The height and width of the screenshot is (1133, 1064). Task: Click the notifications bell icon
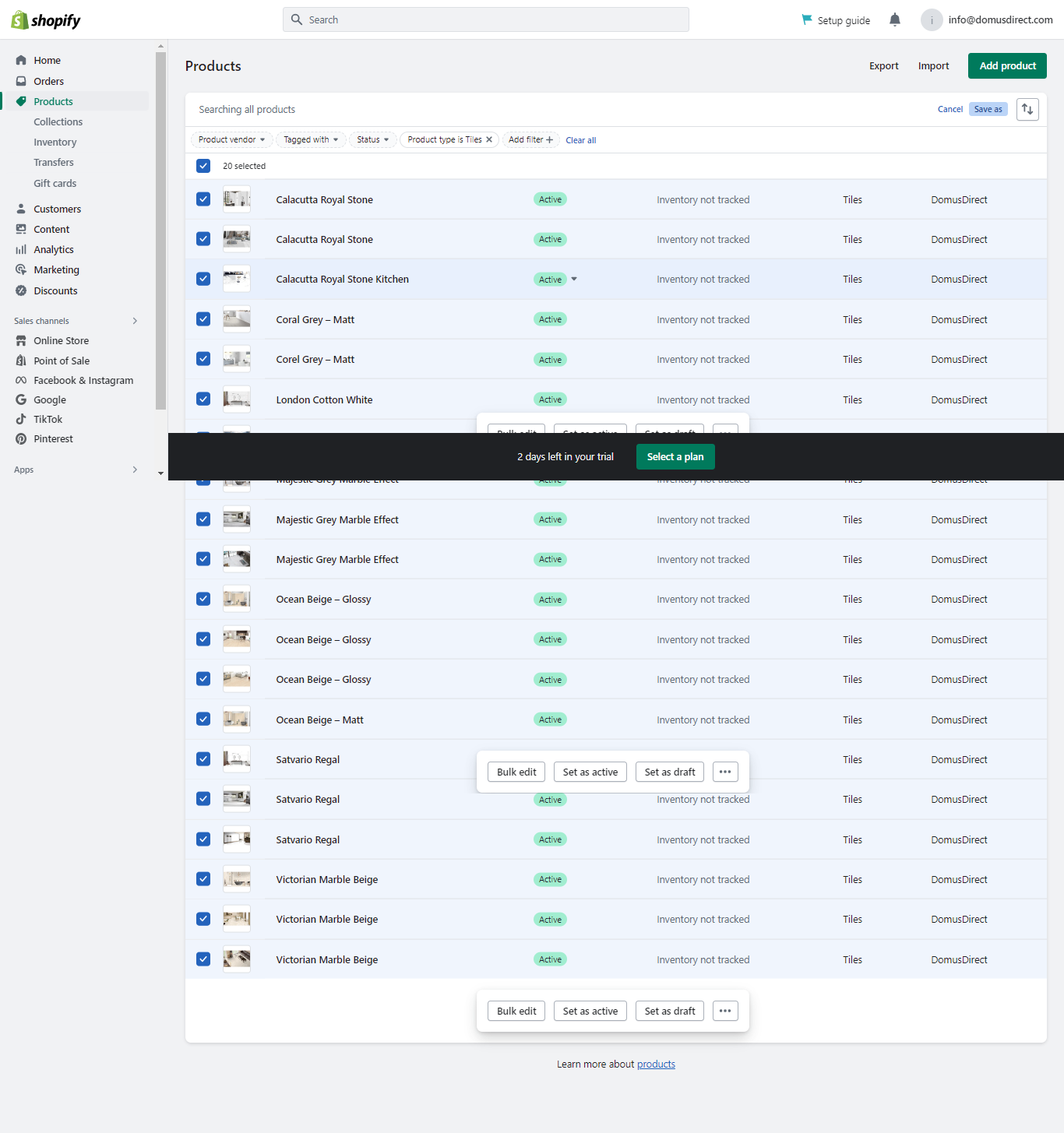(894, 20)
